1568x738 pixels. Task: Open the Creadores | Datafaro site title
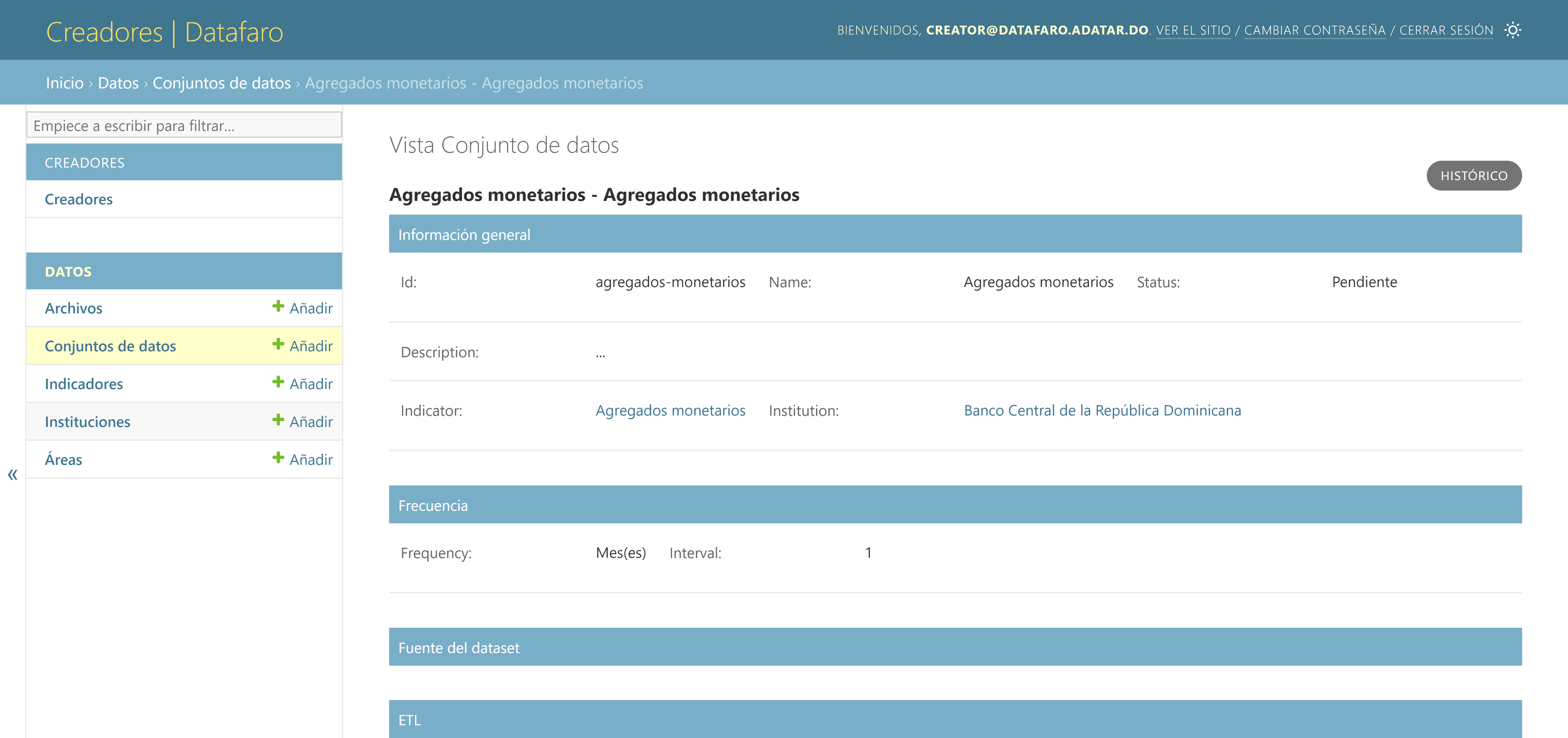click(164, 32)
